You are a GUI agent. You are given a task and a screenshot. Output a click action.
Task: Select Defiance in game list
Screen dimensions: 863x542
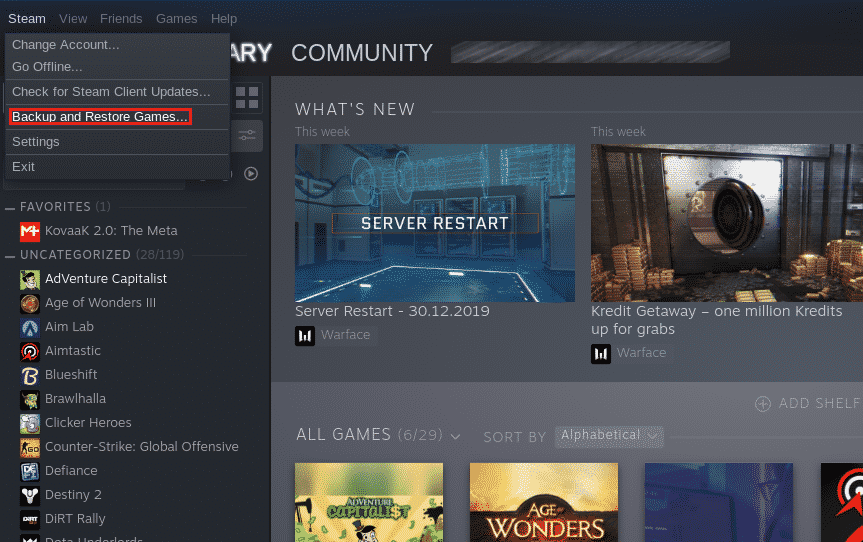(71, 471)
